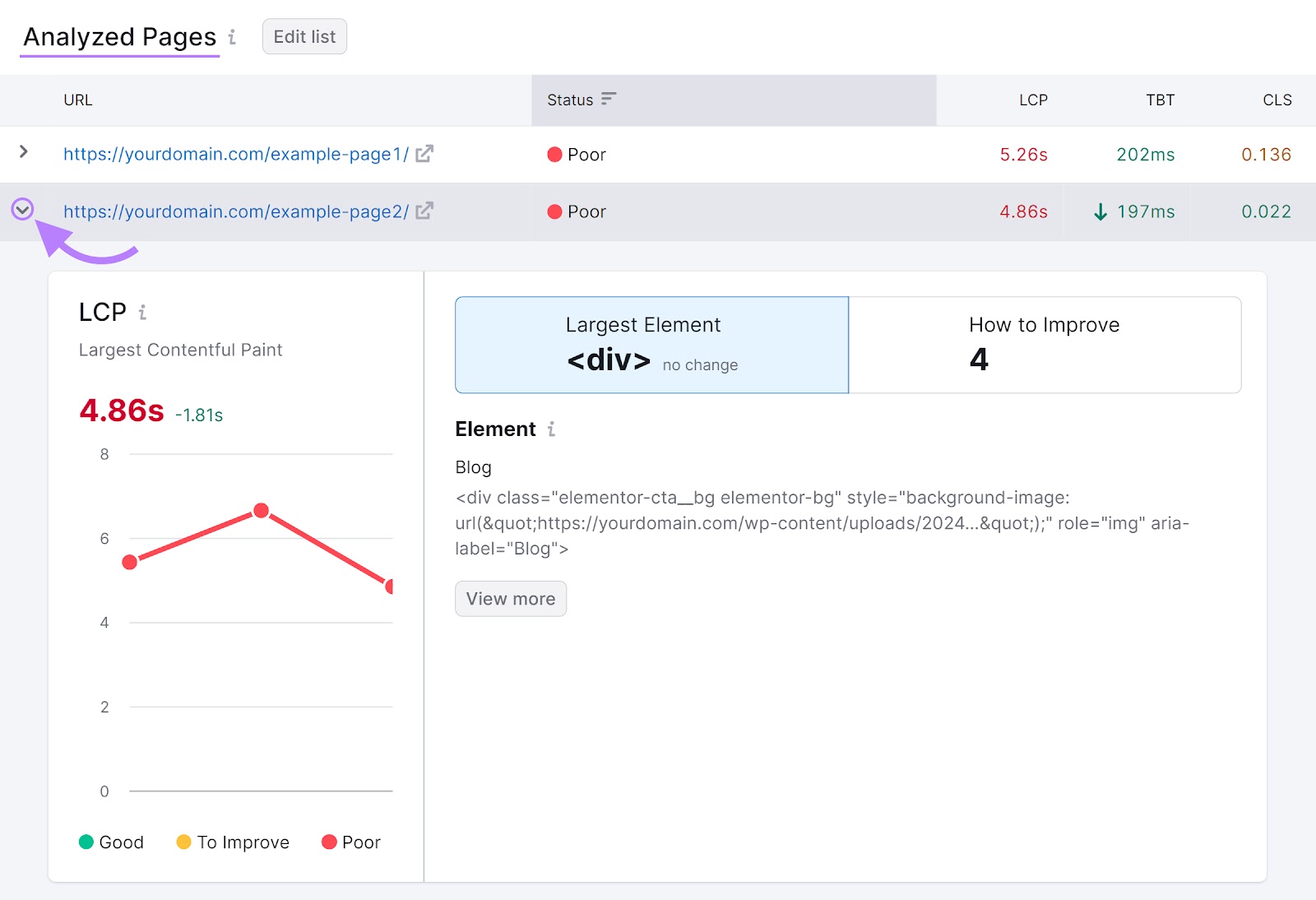The height and width of the screenshot is (900, 1316).
Task: Click the CLS column header
Action: (x=1277, y=100)
